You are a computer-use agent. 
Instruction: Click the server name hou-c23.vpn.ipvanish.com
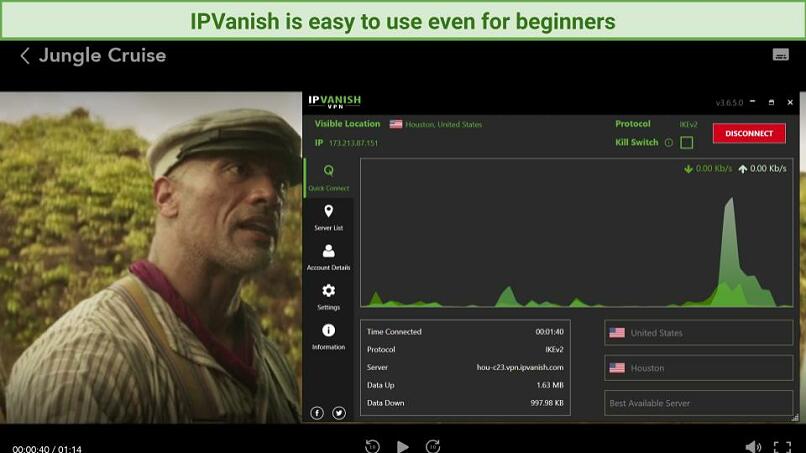coord(520,367)
